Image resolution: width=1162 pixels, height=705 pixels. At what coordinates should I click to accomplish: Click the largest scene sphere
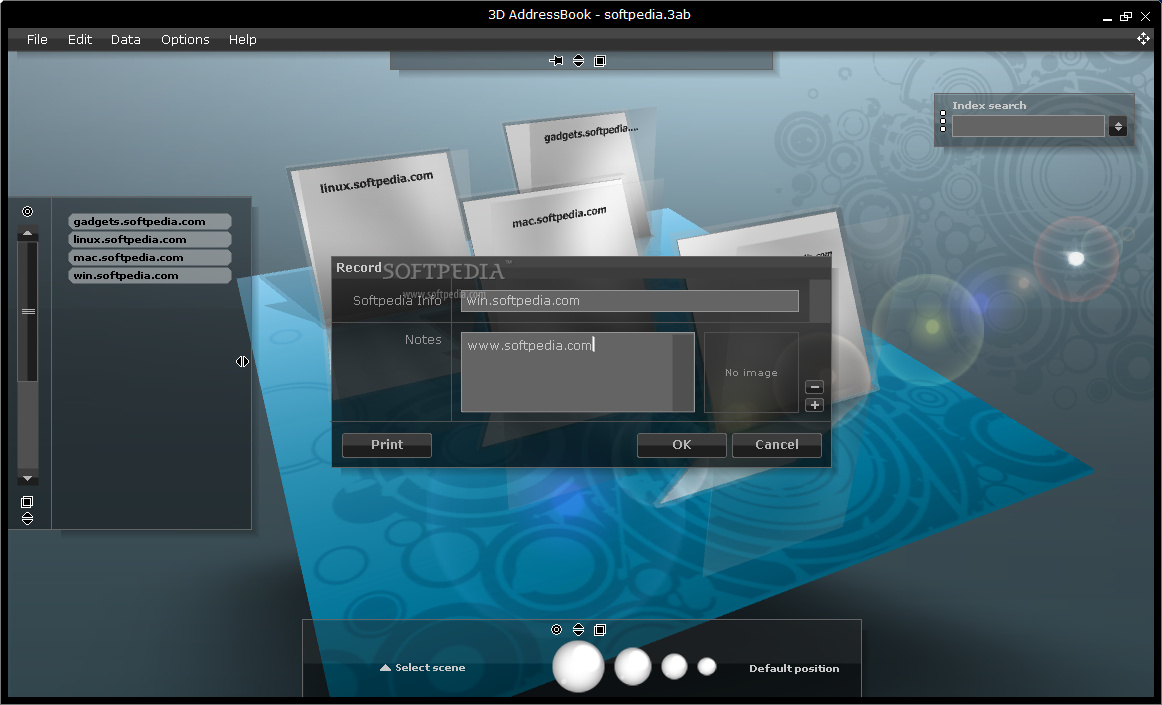coord(578,666)
